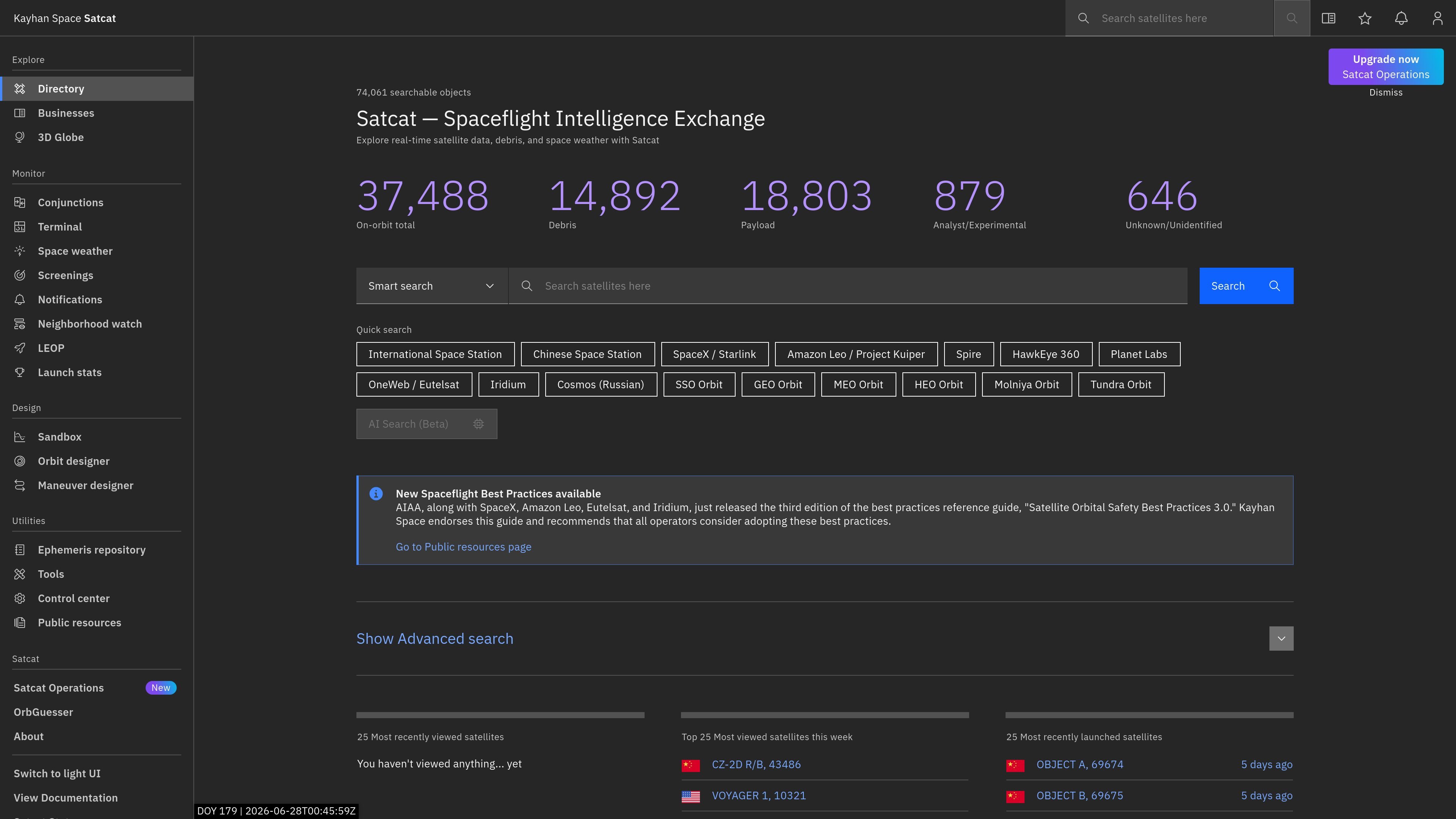Select Iridium quick search chip
Image resolution: width=1456 pixels, height=819 pixels.
[508, 385]
